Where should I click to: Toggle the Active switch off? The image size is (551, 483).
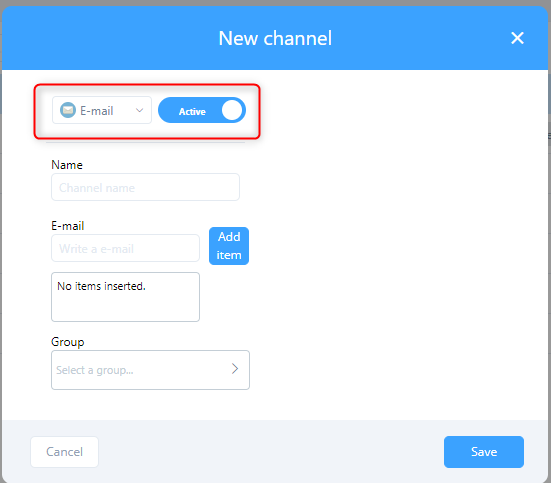[202, 110]
